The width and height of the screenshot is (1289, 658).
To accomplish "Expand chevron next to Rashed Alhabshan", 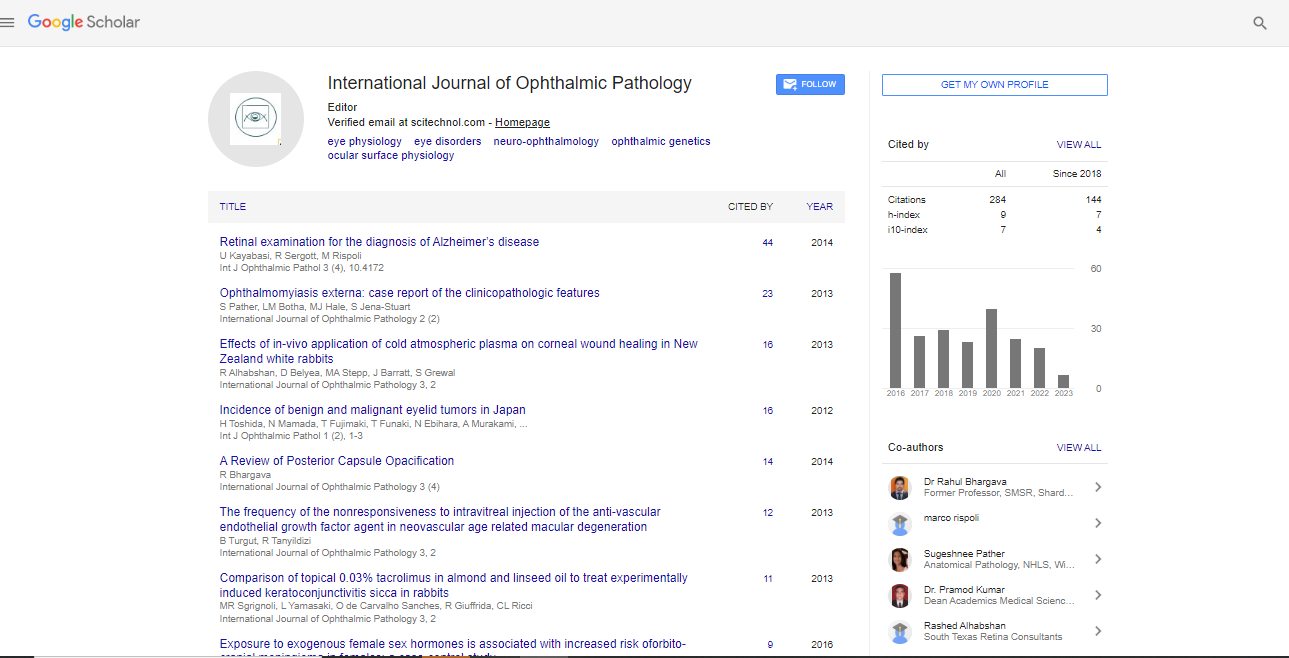I will coord(1097,631).
